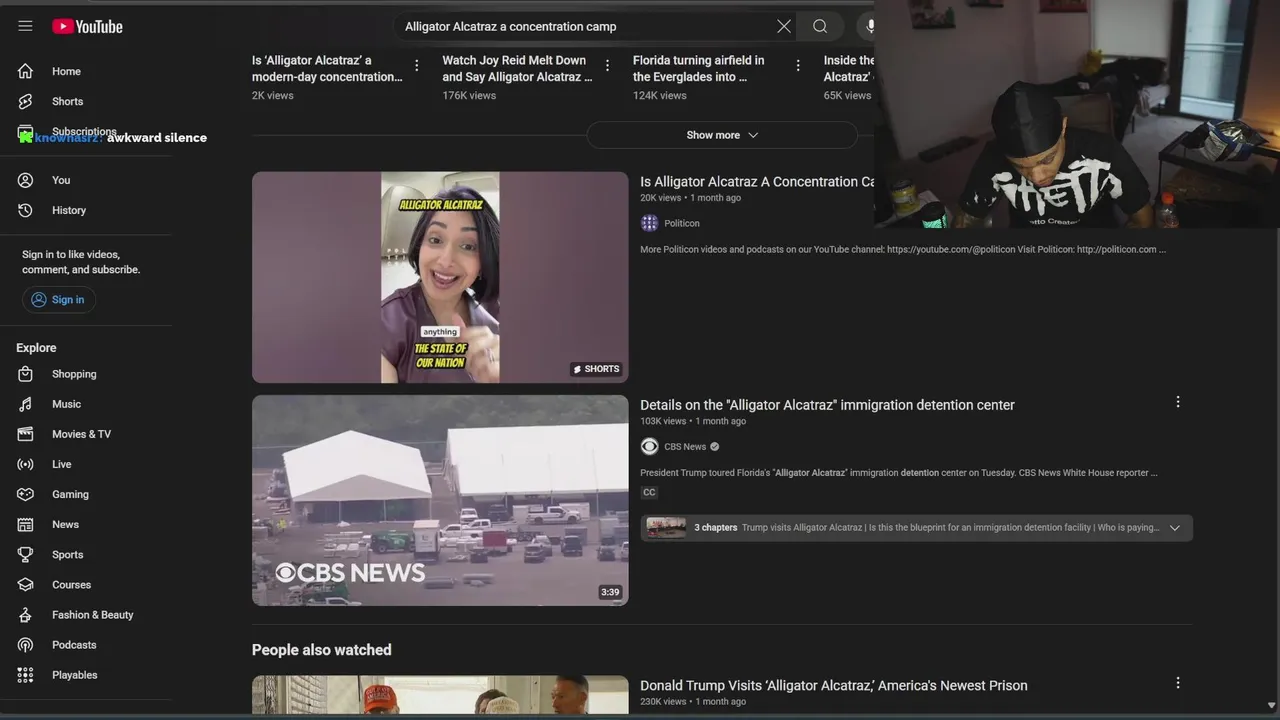Click the YouTube logo

(87, 27)
